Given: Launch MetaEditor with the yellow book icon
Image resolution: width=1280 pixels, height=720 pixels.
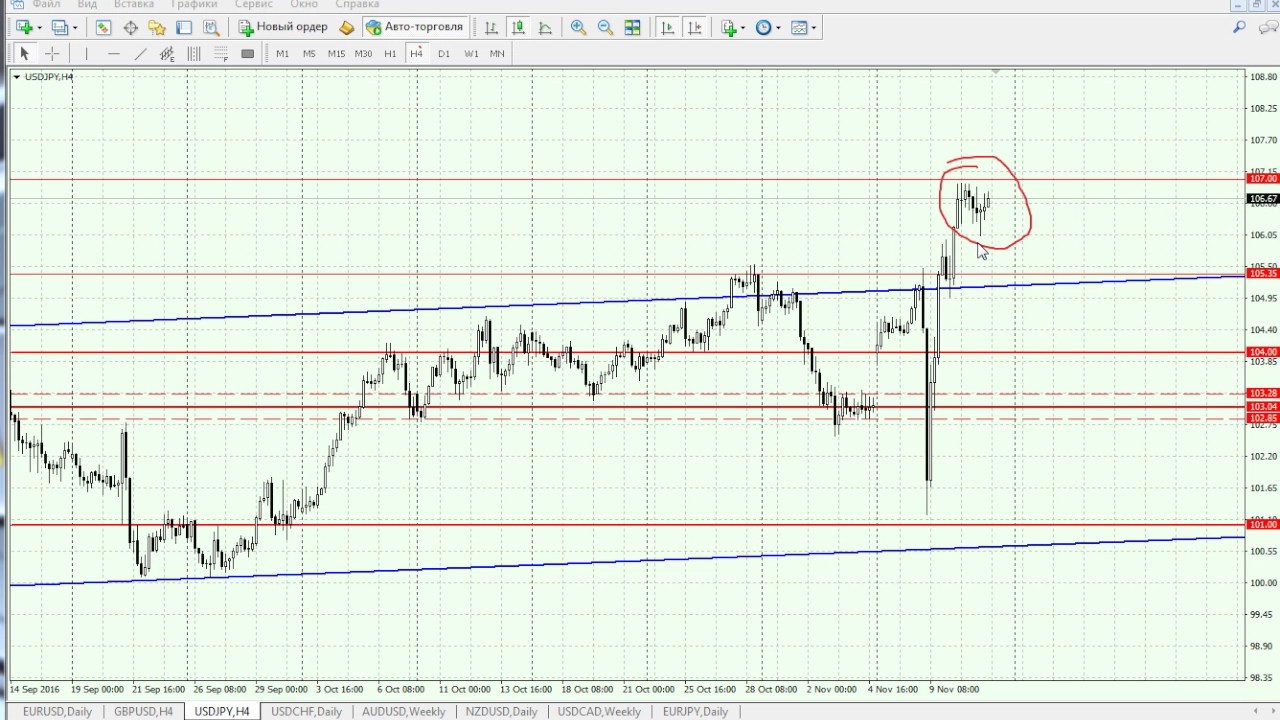Looking at the screenshot, I should click(347, 28).
